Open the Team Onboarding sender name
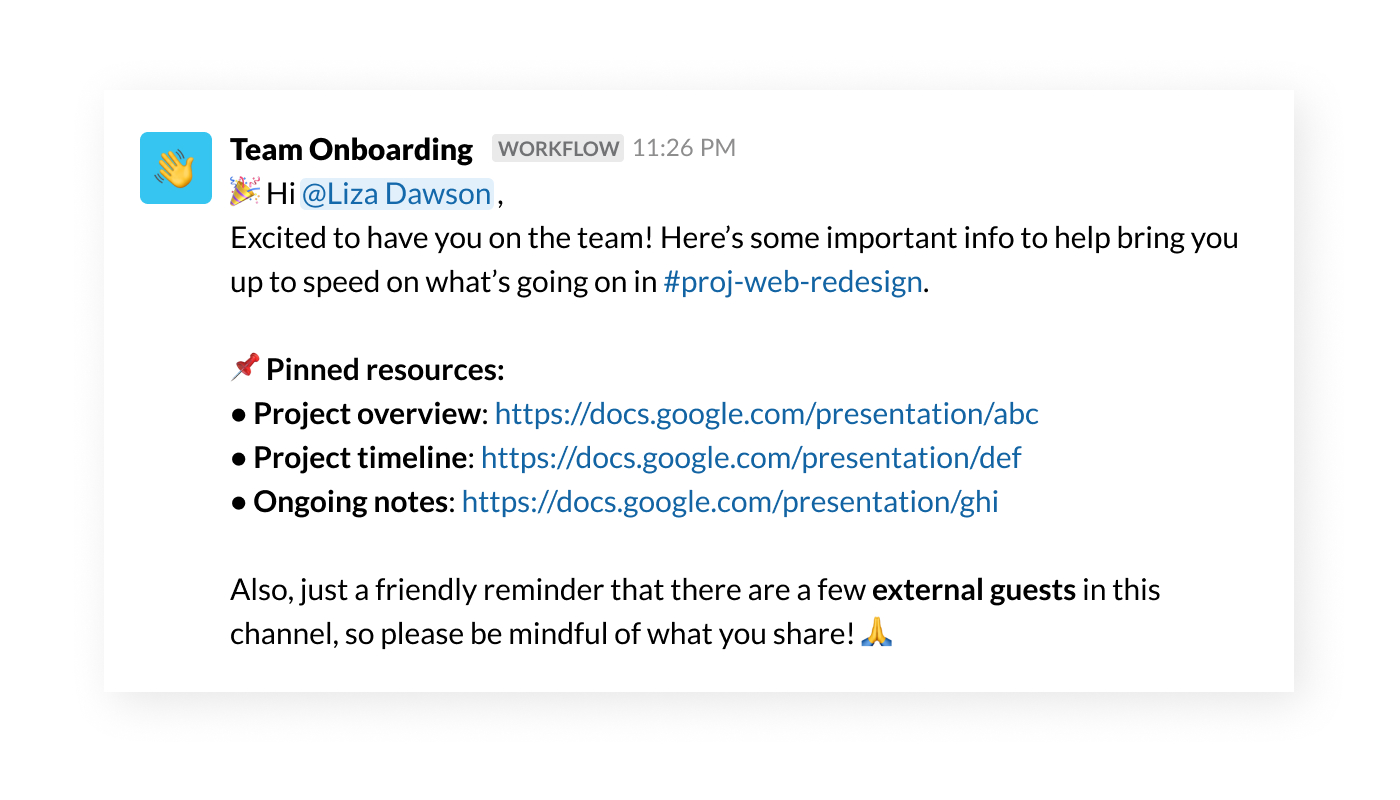The height and width of the screenshot is (800, 1400). coord(351,149)
